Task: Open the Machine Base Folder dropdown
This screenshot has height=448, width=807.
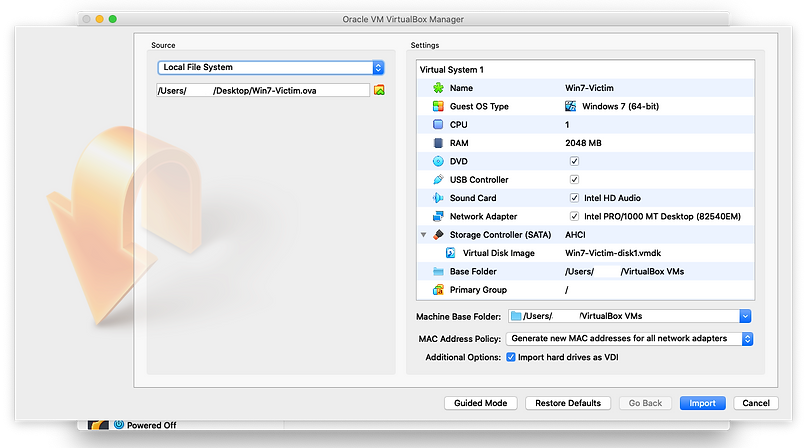Action: point(745,316)
